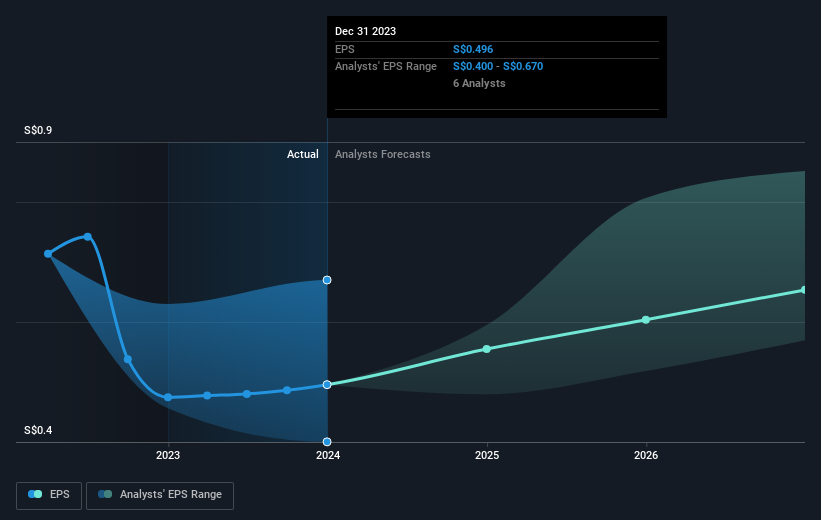Screen dimensions: 821x520
Task: Click the 2023 x-axis label
Action: (168, 455)
